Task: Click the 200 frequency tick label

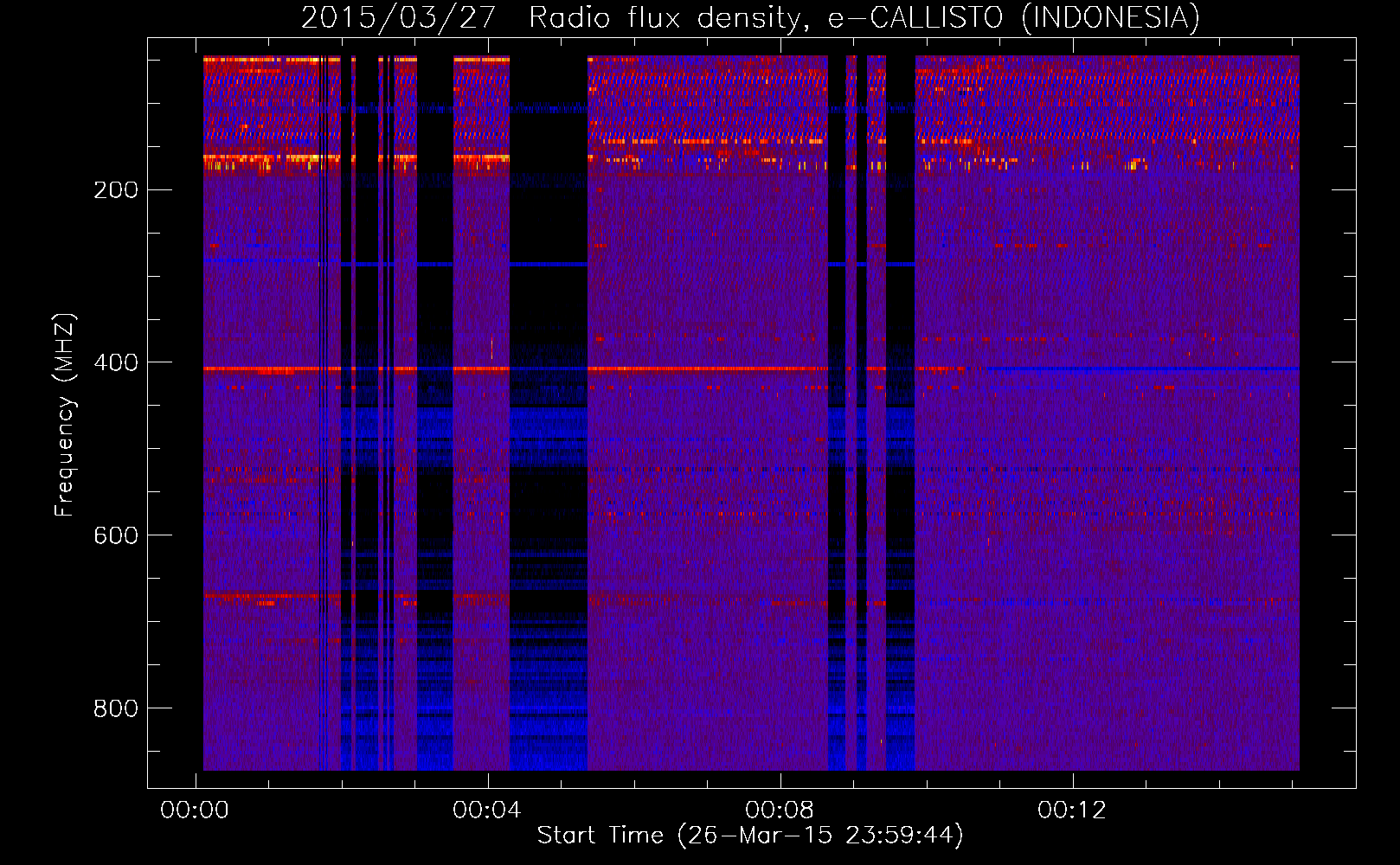Action: pos(116,189)
